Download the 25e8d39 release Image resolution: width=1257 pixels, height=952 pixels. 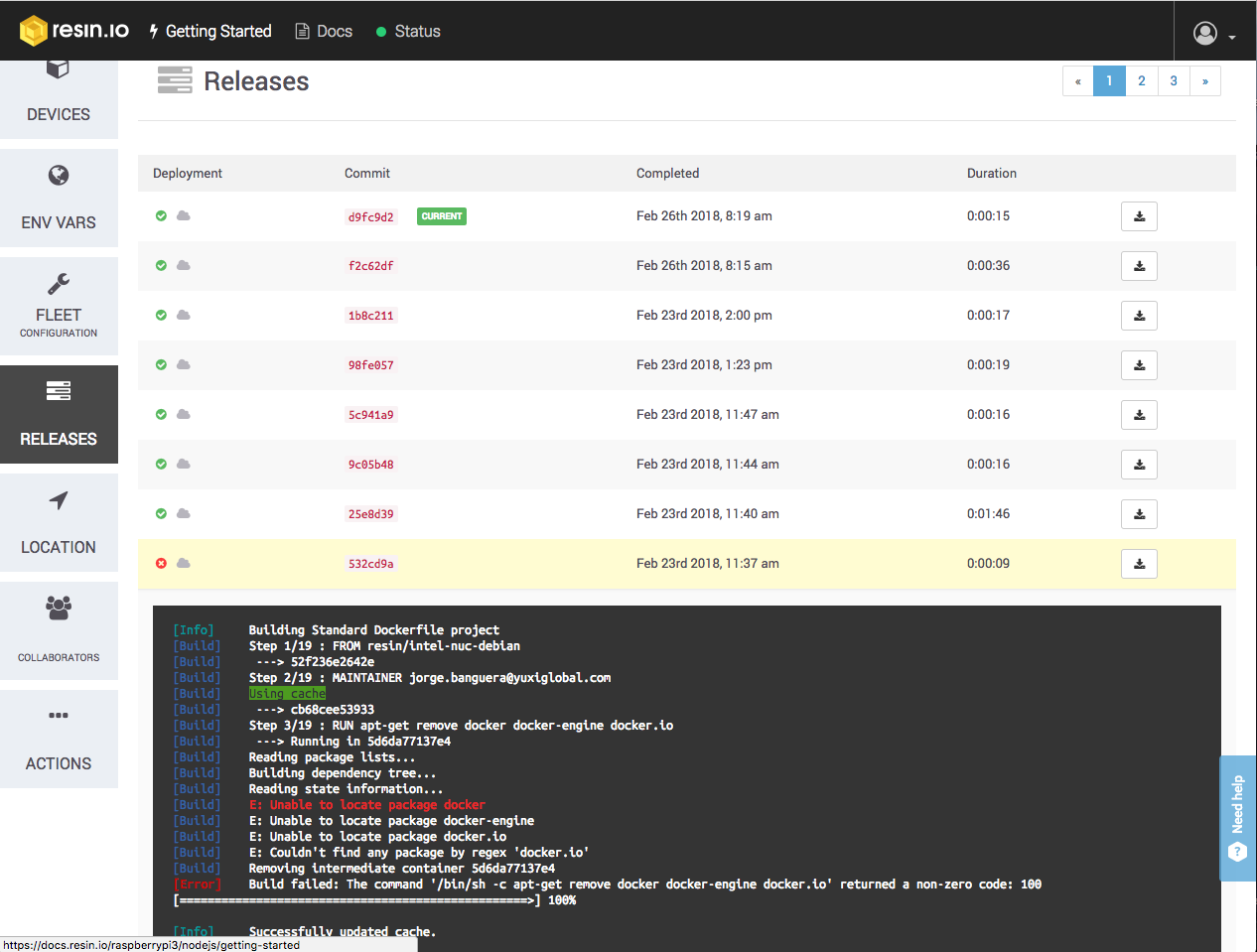1139,514
